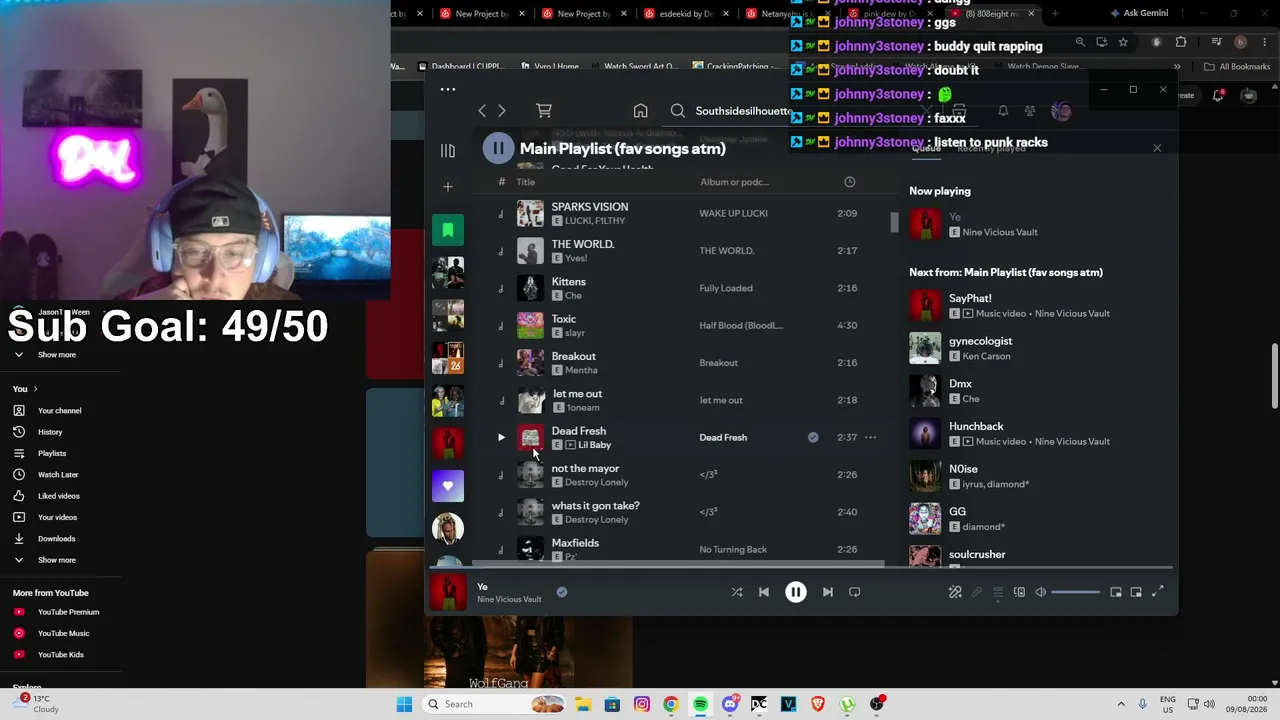The image size is (1280, 720).
Task: Open the All Bookmarks folder
Action: [x=1237, y=67]
